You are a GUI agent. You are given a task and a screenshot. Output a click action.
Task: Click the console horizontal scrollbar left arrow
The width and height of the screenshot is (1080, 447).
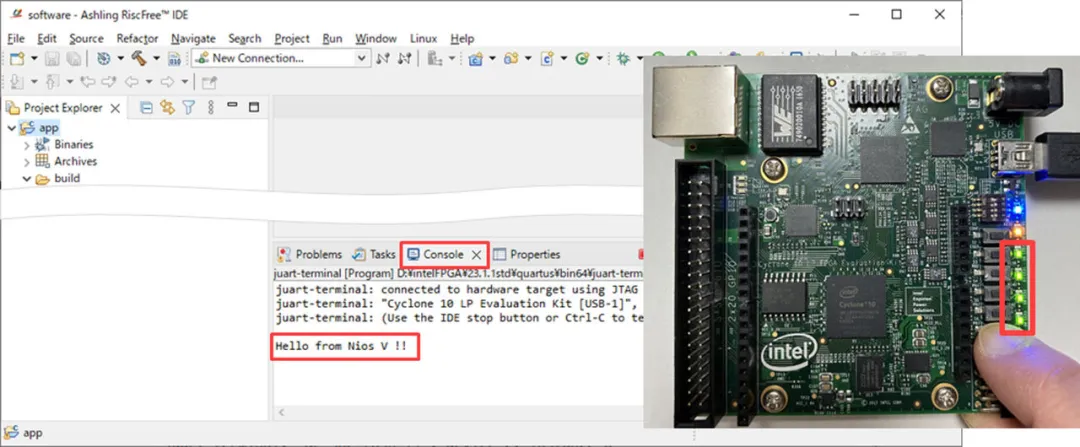click(x=280, y=413)
